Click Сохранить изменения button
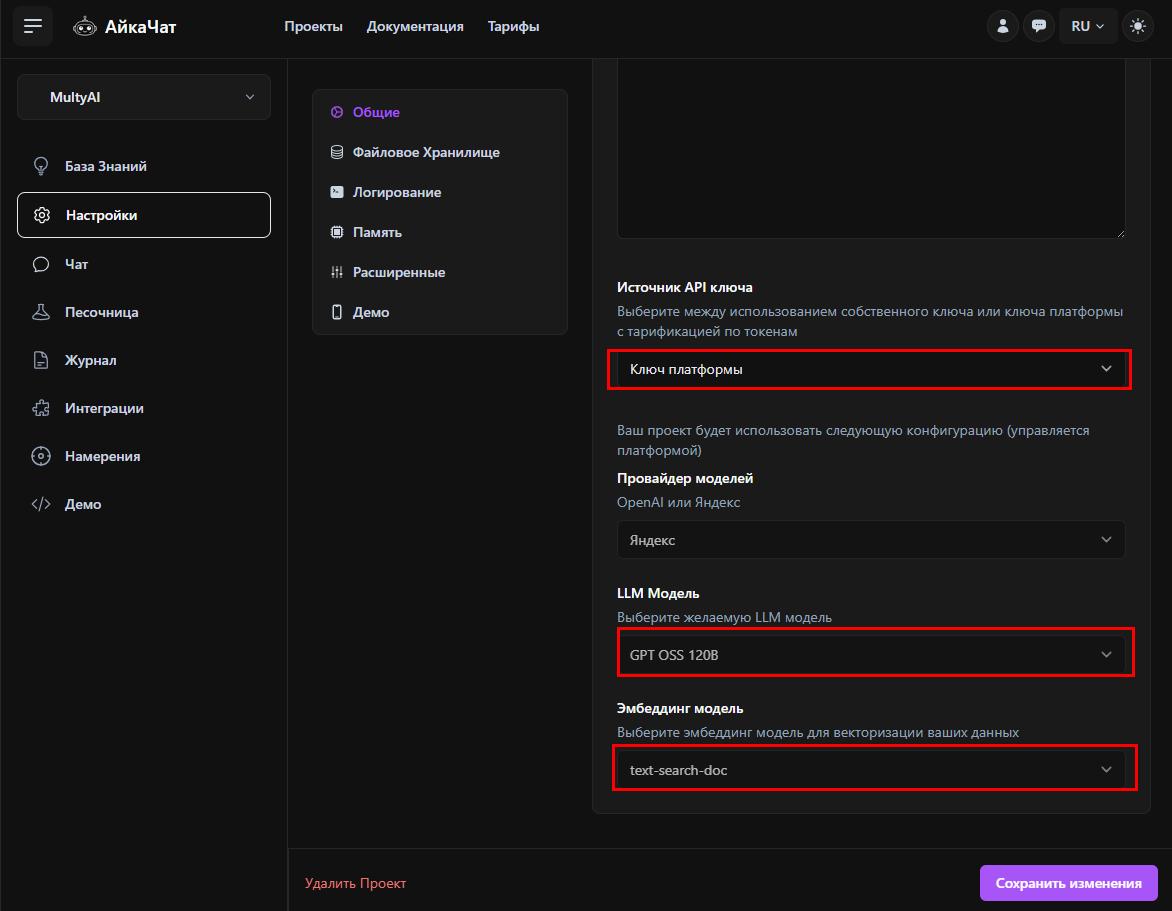 click(x=1068, y=883)
